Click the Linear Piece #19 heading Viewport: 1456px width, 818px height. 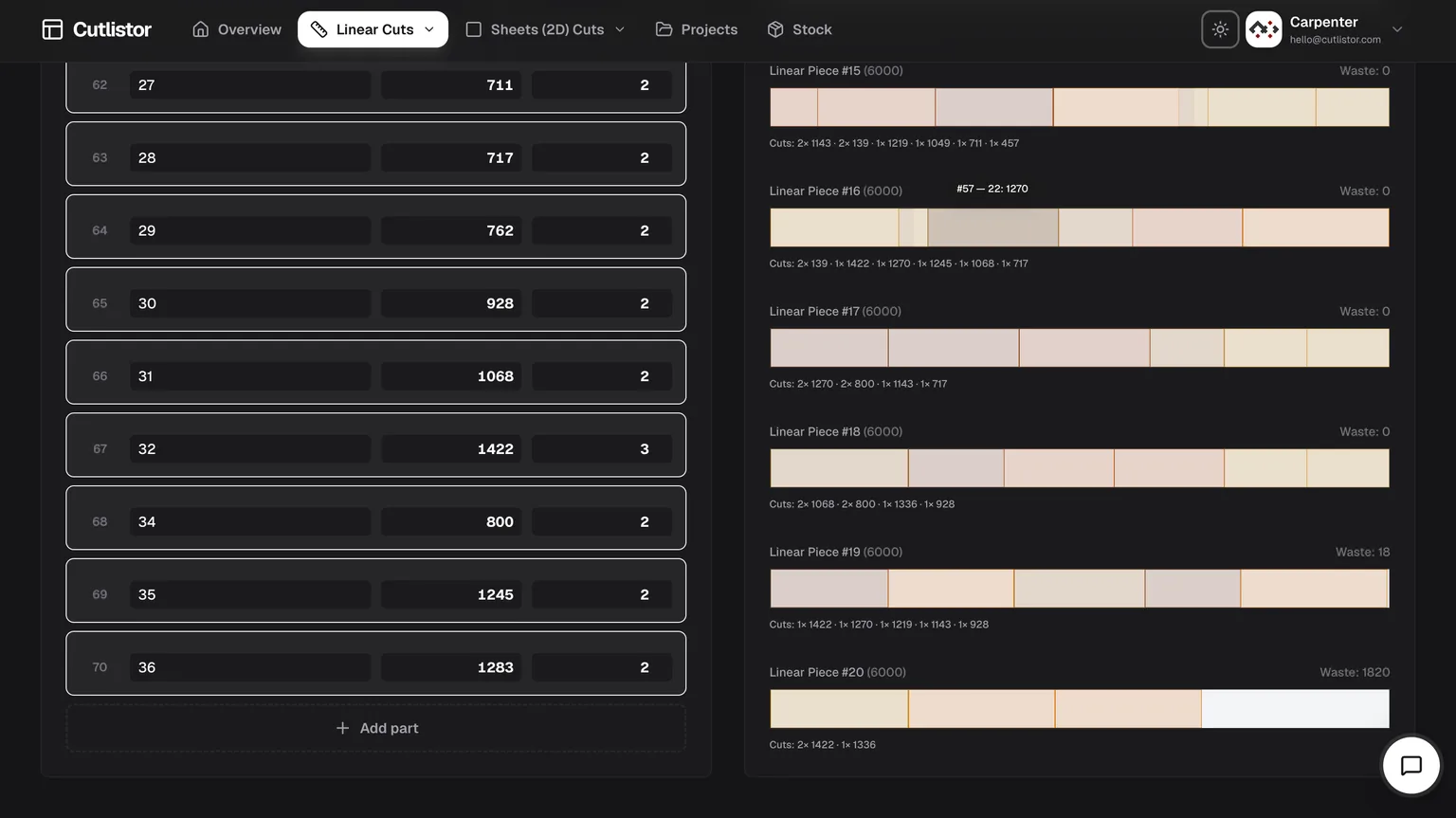835,553
